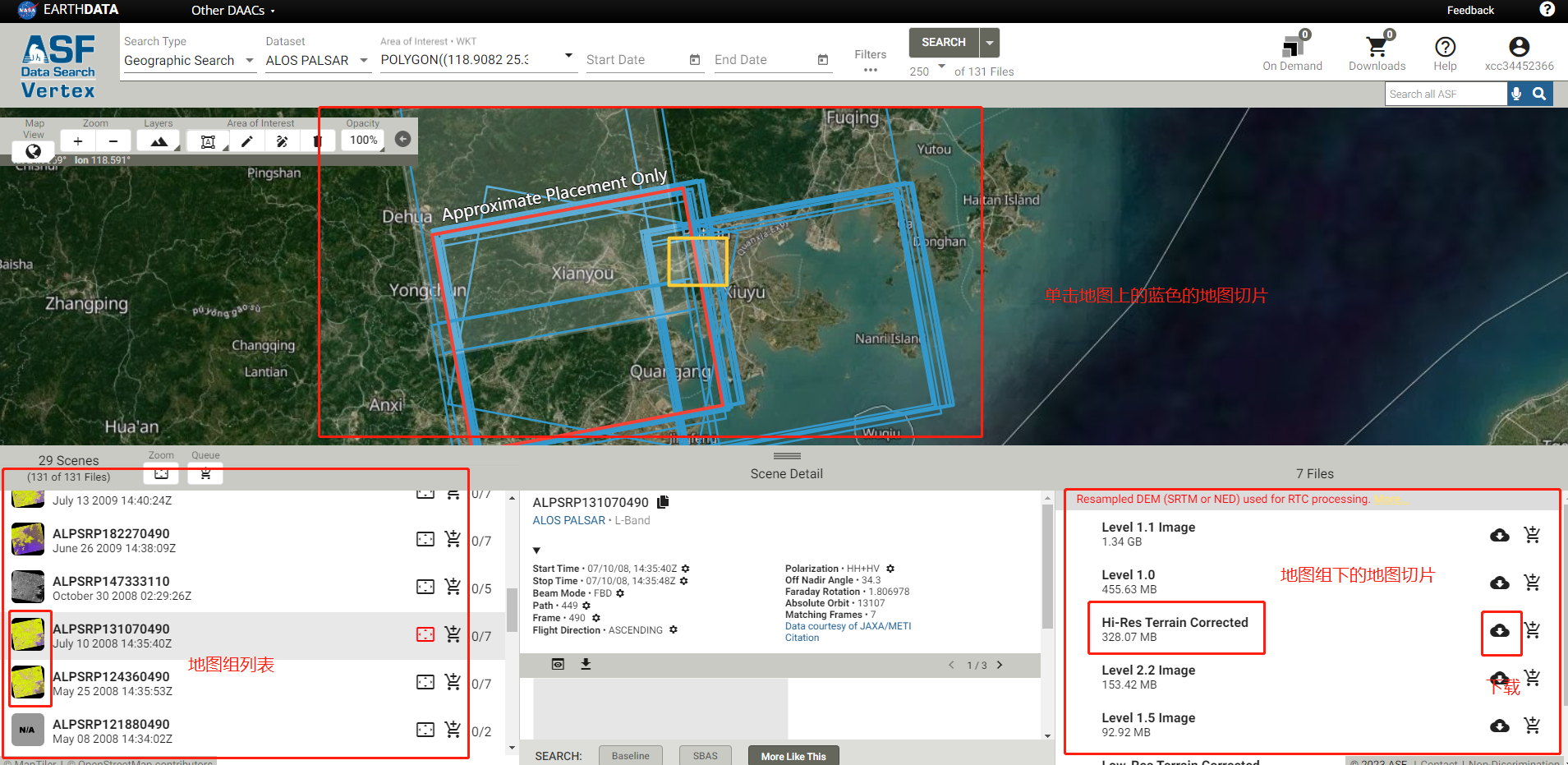Viewport: 1568px width, 765px height.
Task: Click the trash icon to clear Area of Interest
Action: 319,141
